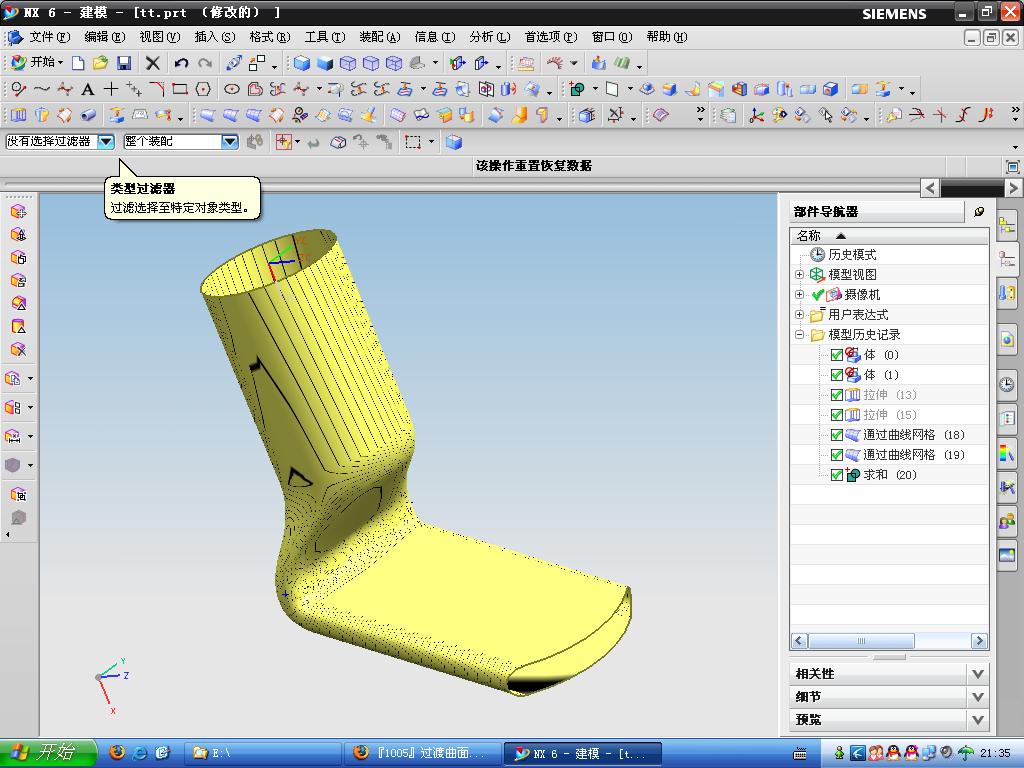Screen dimensions: 1024x768
Task: Open the 分析(L) menu
Action: tap(490, 37)
